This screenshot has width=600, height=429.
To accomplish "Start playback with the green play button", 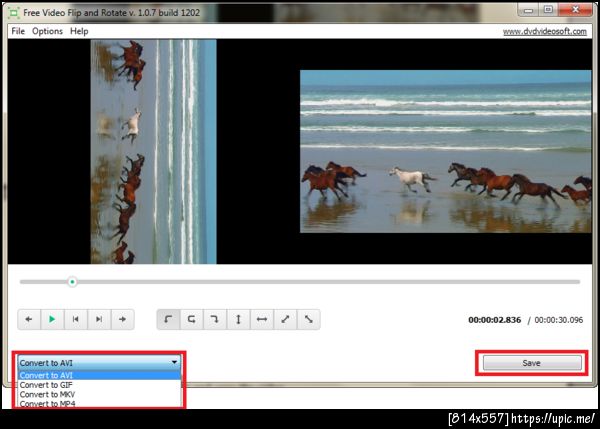I will pyautogui.click(x=52, y=319).
